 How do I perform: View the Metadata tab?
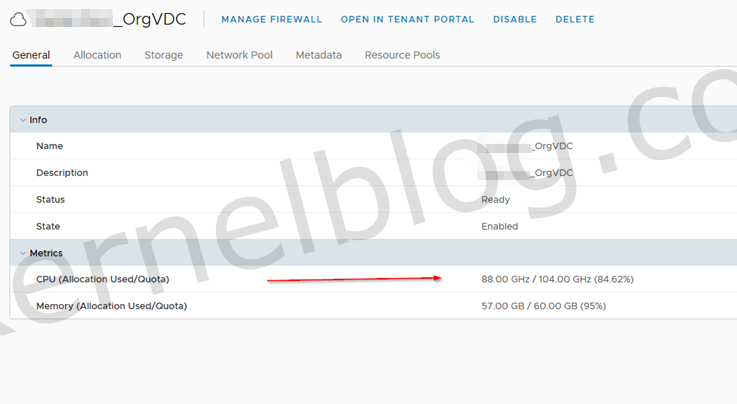point(318,55)
